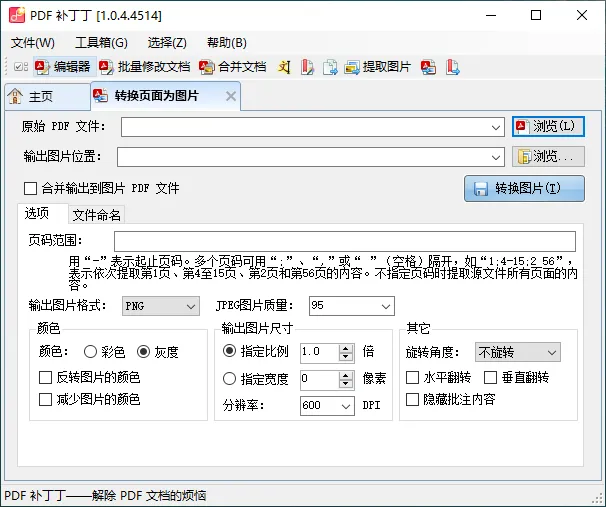Enable 隐藏批注内容 checkbox
Viewport: 606px width, 507px height.
coord(412,399)
